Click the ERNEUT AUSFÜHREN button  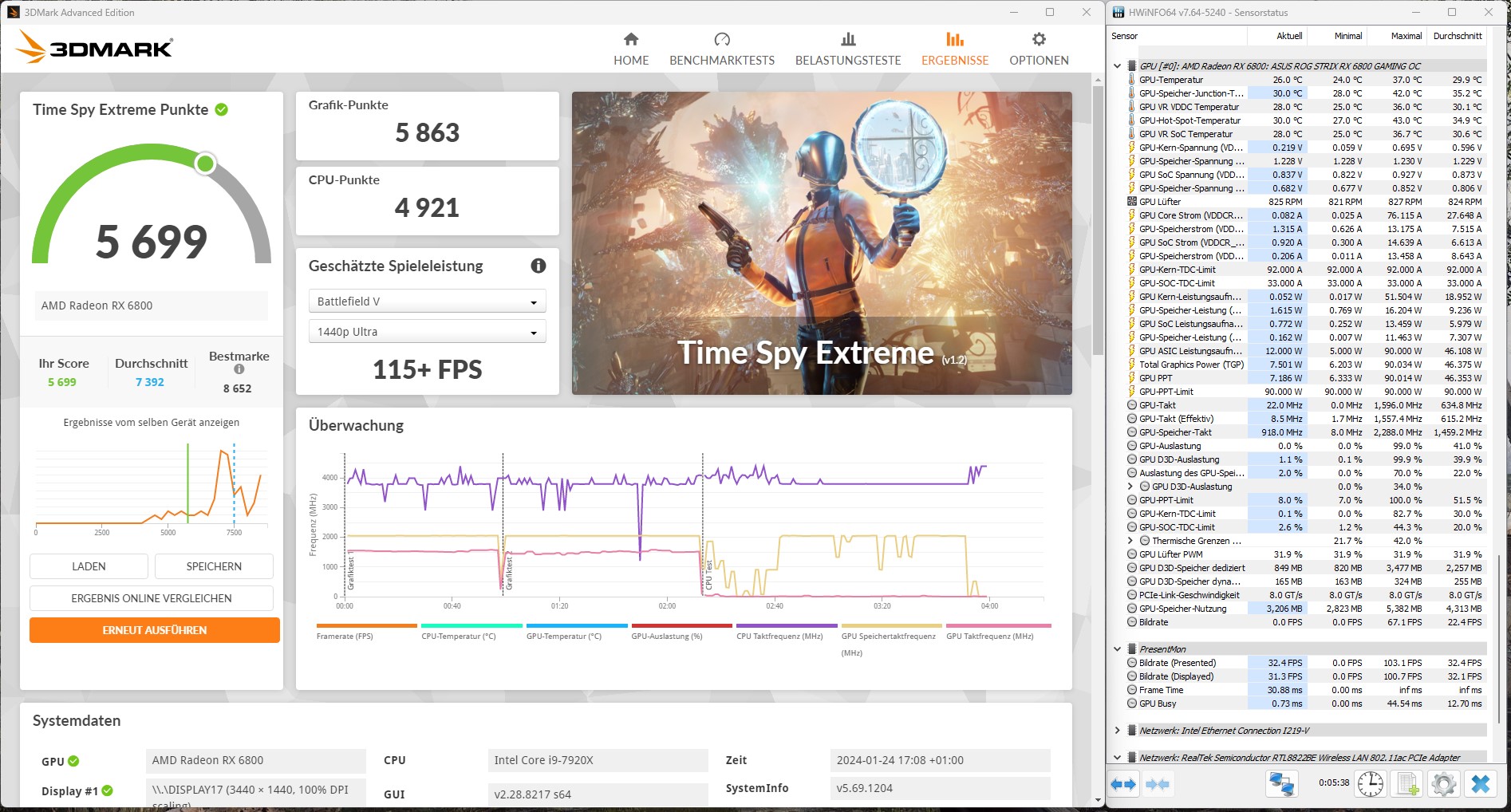click(x=155, y=630)
